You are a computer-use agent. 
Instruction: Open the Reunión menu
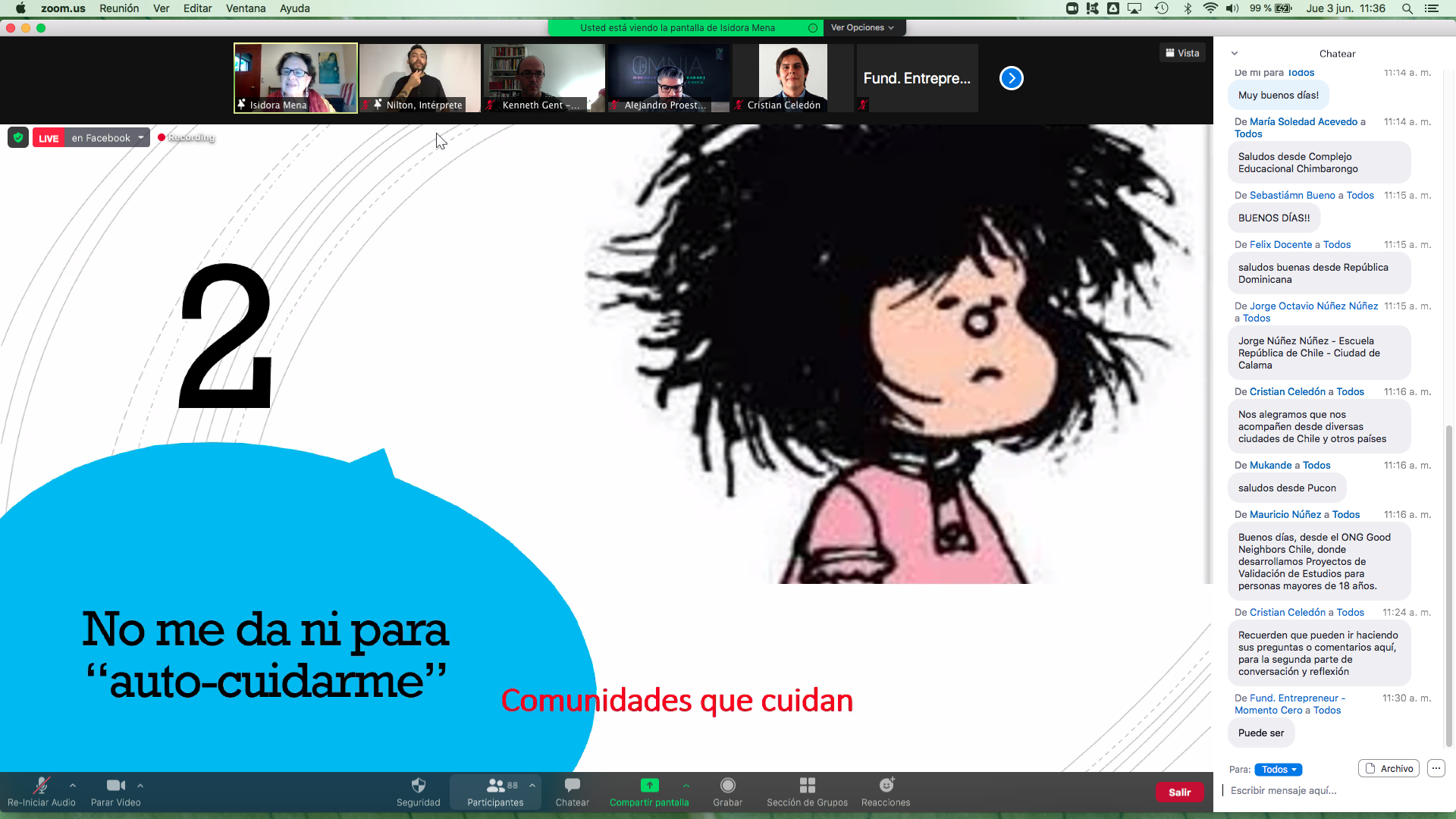119,8
